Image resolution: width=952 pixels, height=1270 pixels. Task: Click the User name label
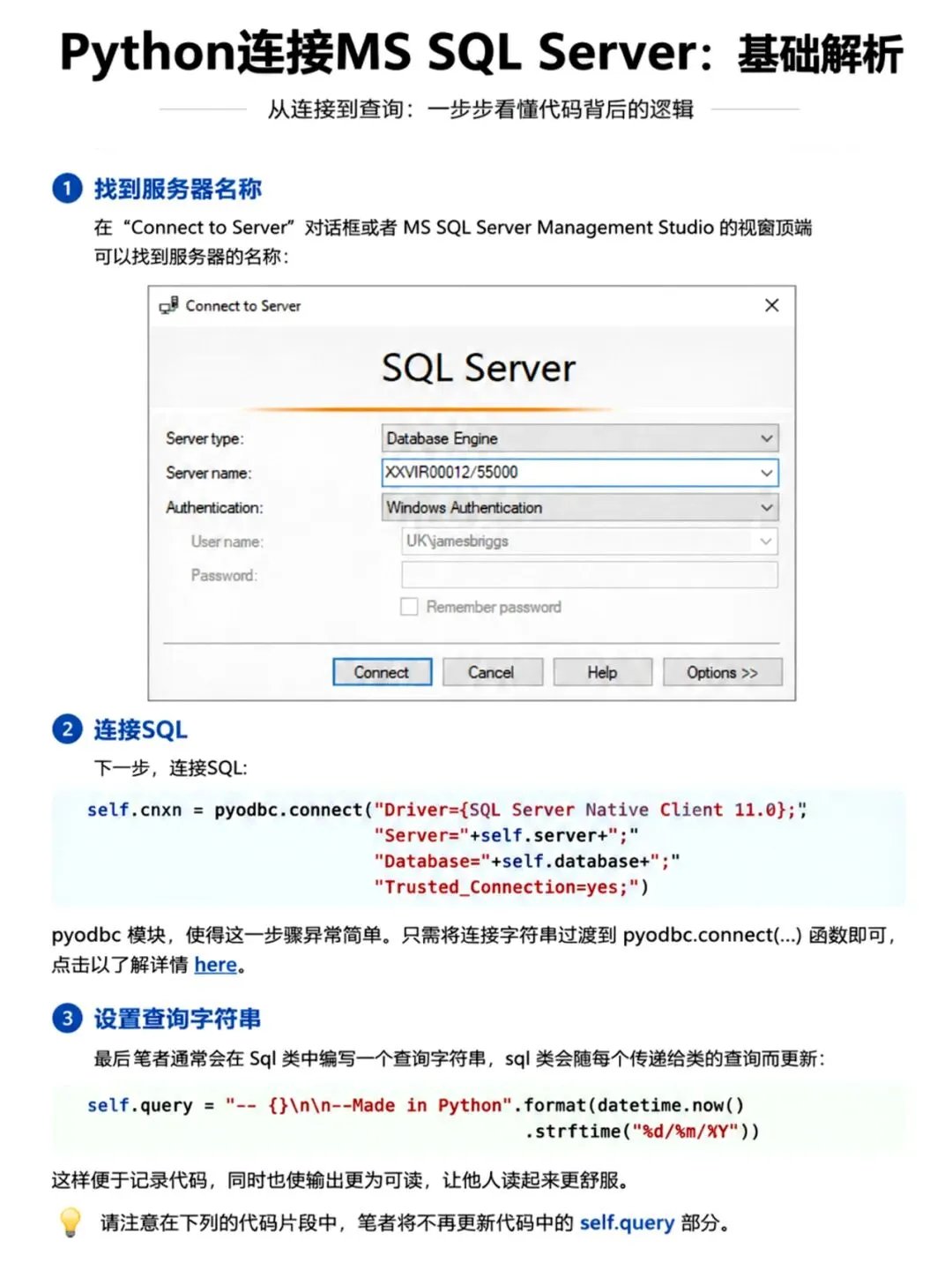(x=227, y=542)
